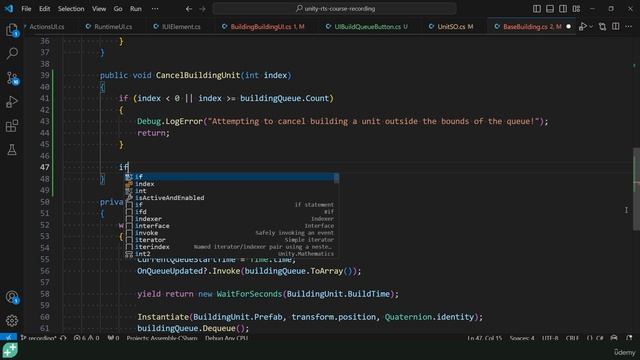640x360 pixels.
Task: Open the Manage gear settings
Action: (12, 320)
